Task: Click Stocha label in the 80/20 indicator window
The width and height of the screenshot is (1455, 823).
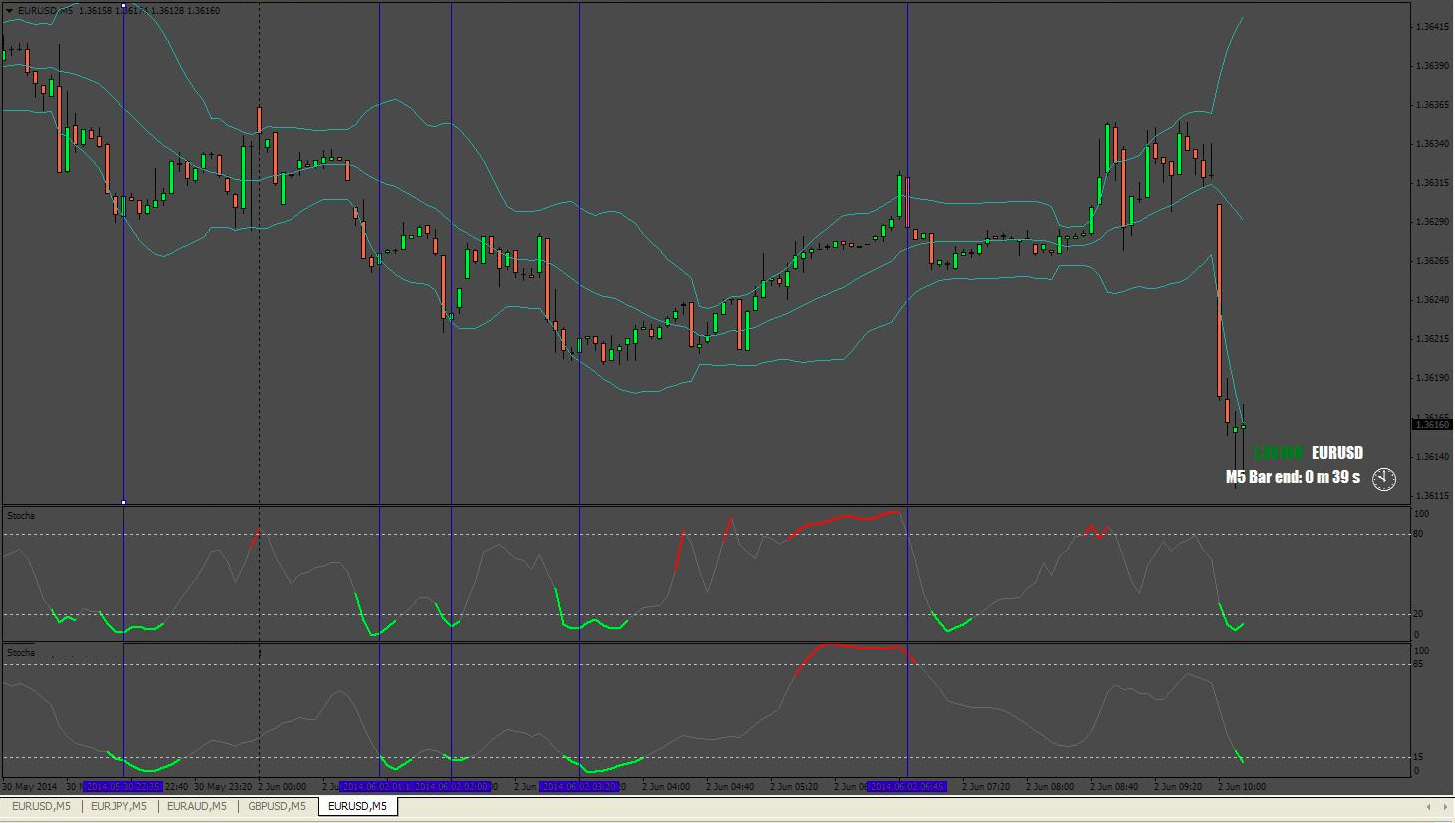Action: click(21, 516)
